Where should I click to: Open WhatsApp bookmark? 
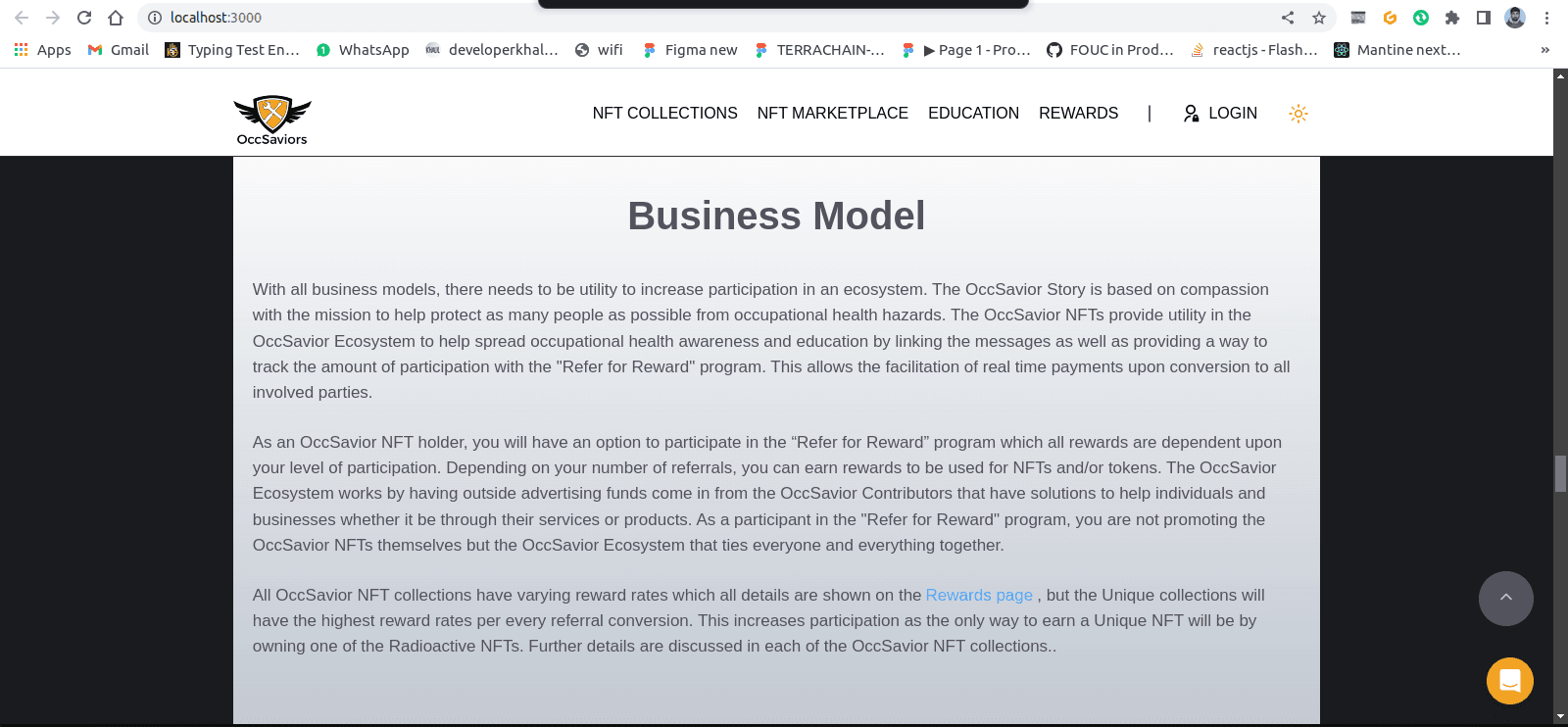363,50
